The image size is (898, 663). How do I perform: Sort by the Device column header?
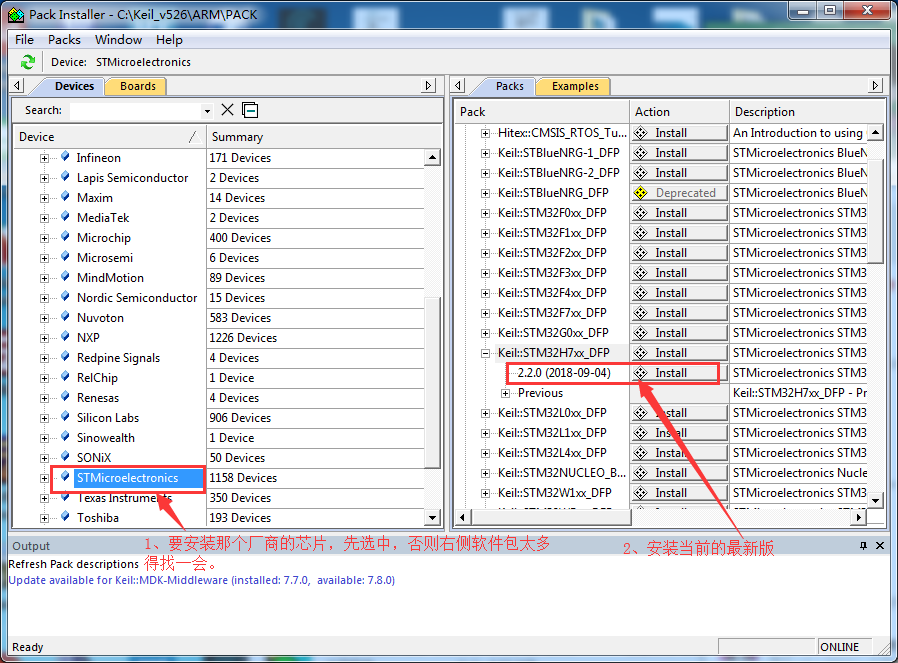109,137
